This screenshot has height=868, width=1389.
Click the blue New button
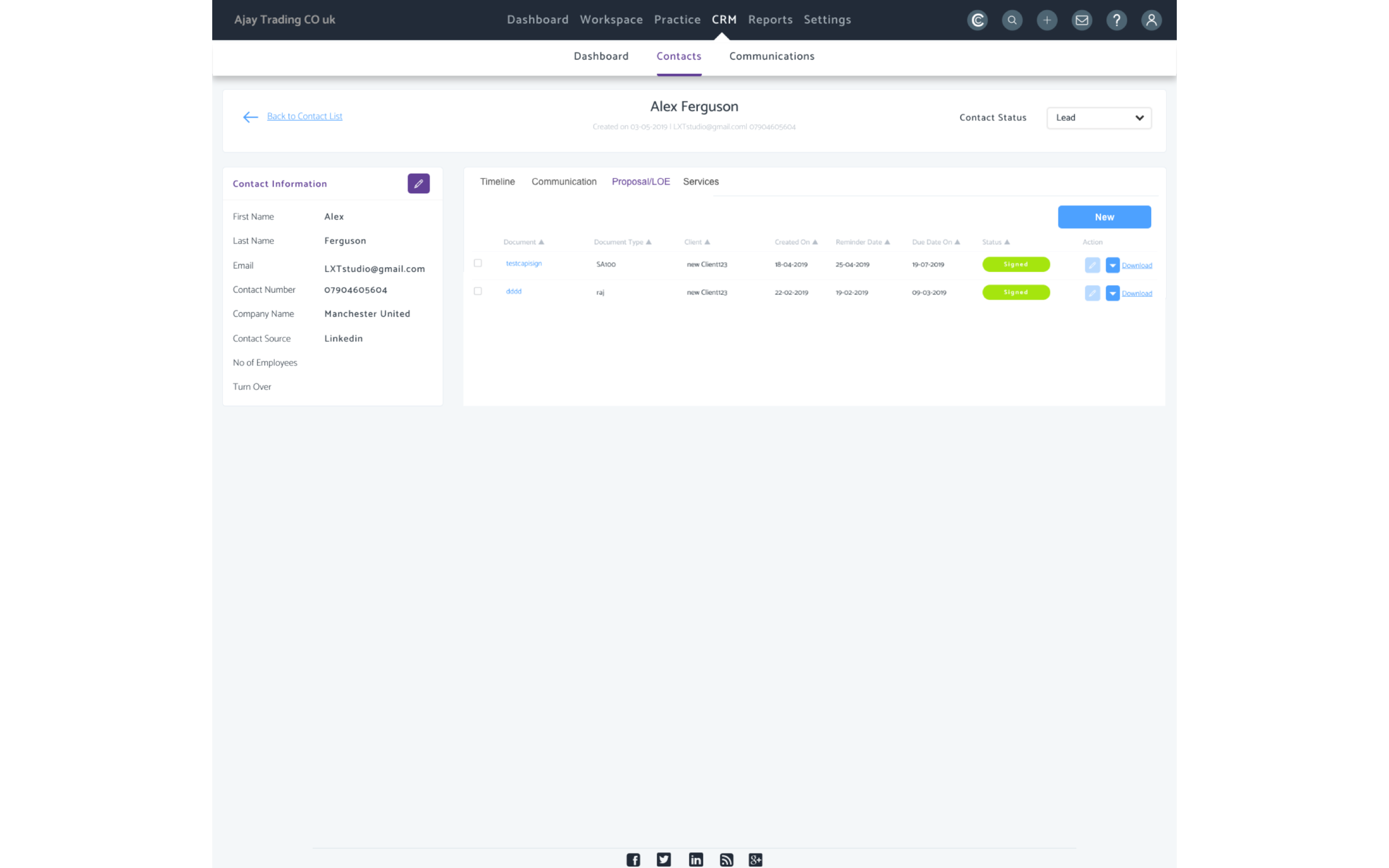coord(1104,217)
